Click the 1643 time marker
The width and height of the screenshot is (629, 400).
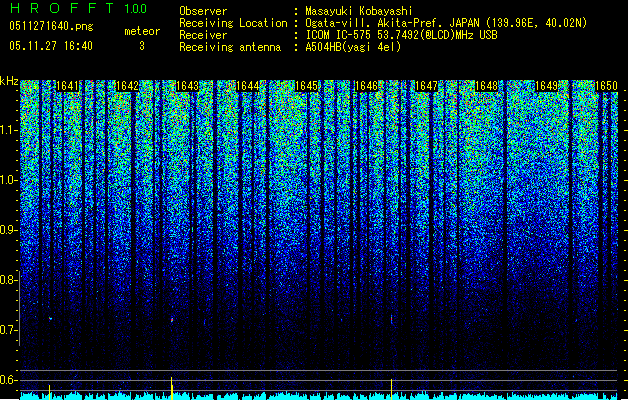(187, 86)
